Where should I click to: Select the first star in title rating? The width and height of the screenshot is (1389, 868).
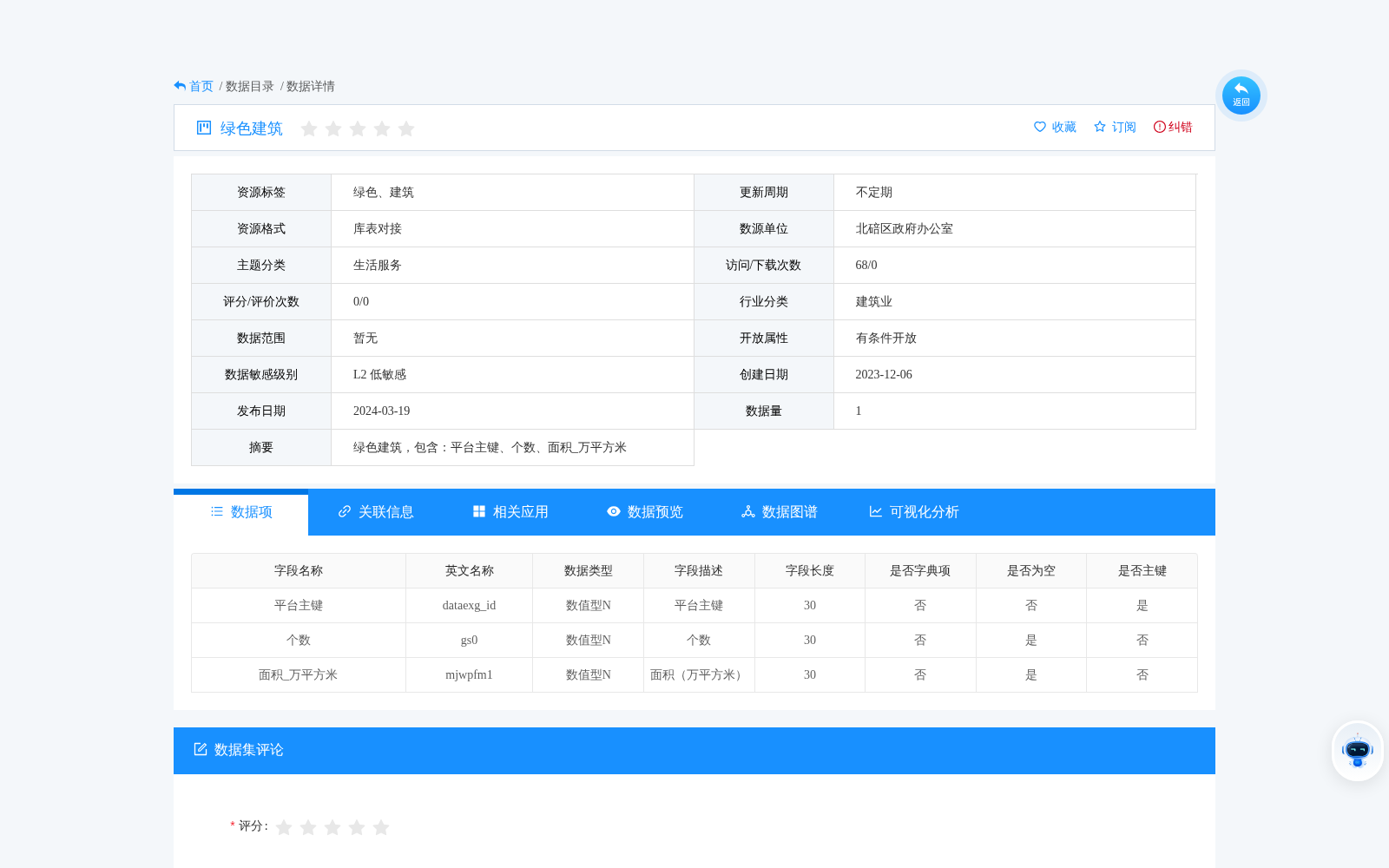point(309,128)
